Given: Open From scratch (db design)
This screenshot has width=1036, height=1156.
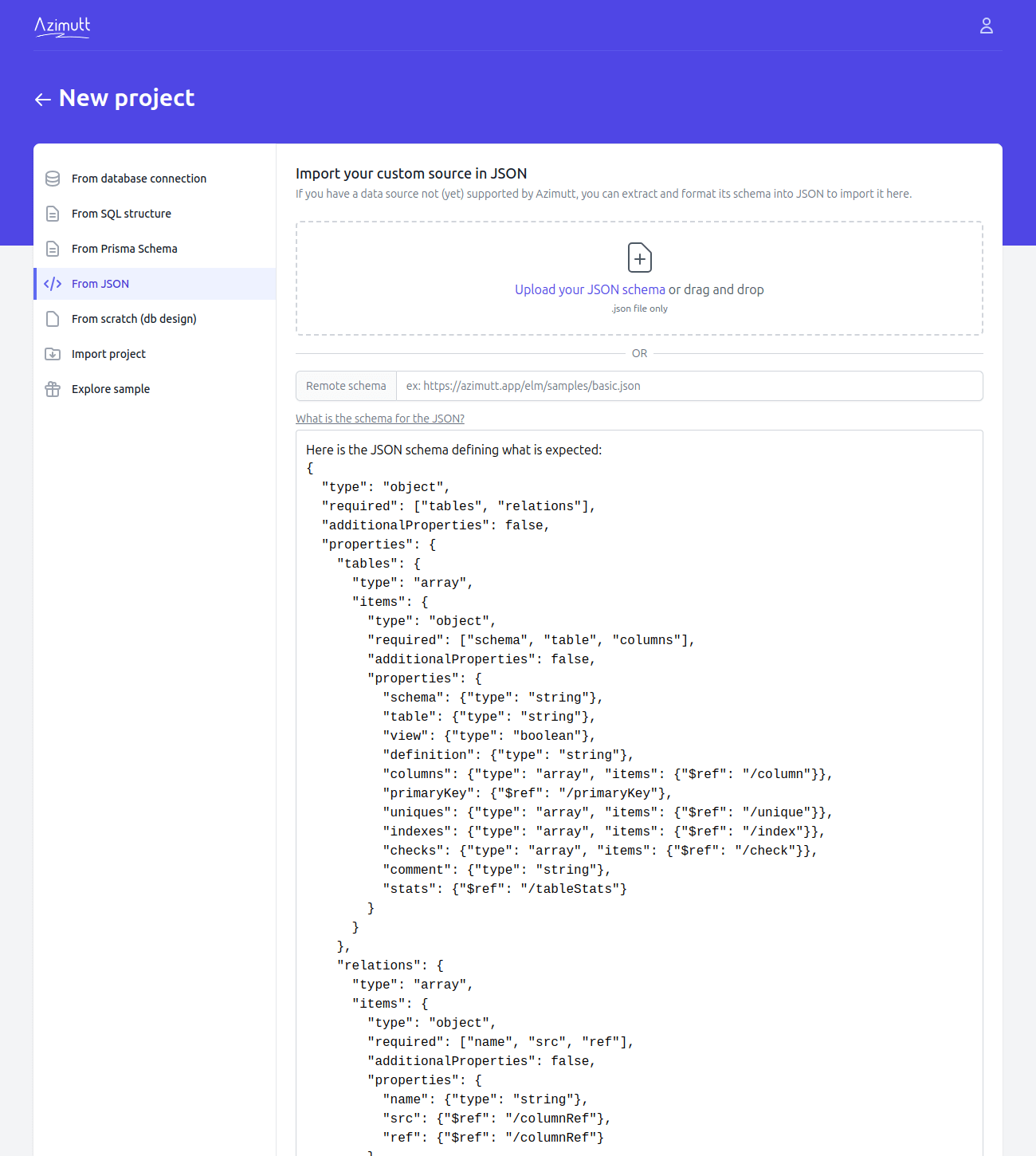Looking at the screenshot, I should (x=134, y=319).
